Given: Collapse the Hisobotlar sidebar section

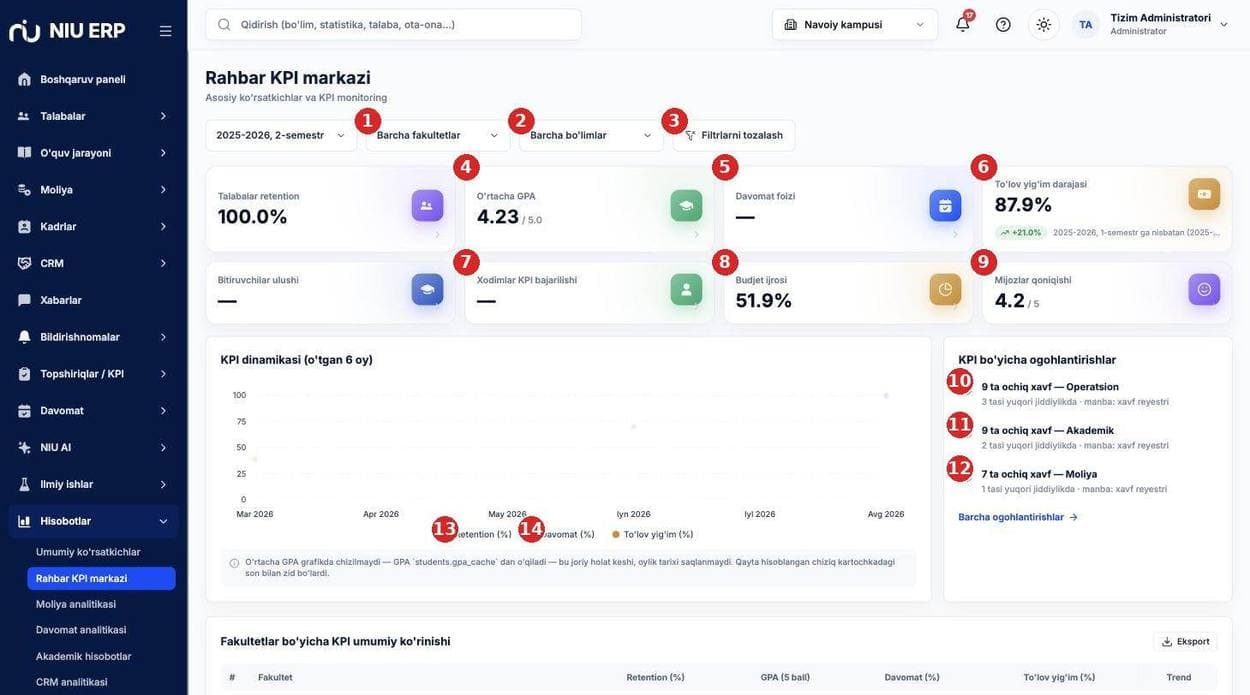Looking at the screenshot, I should [94, 521].
